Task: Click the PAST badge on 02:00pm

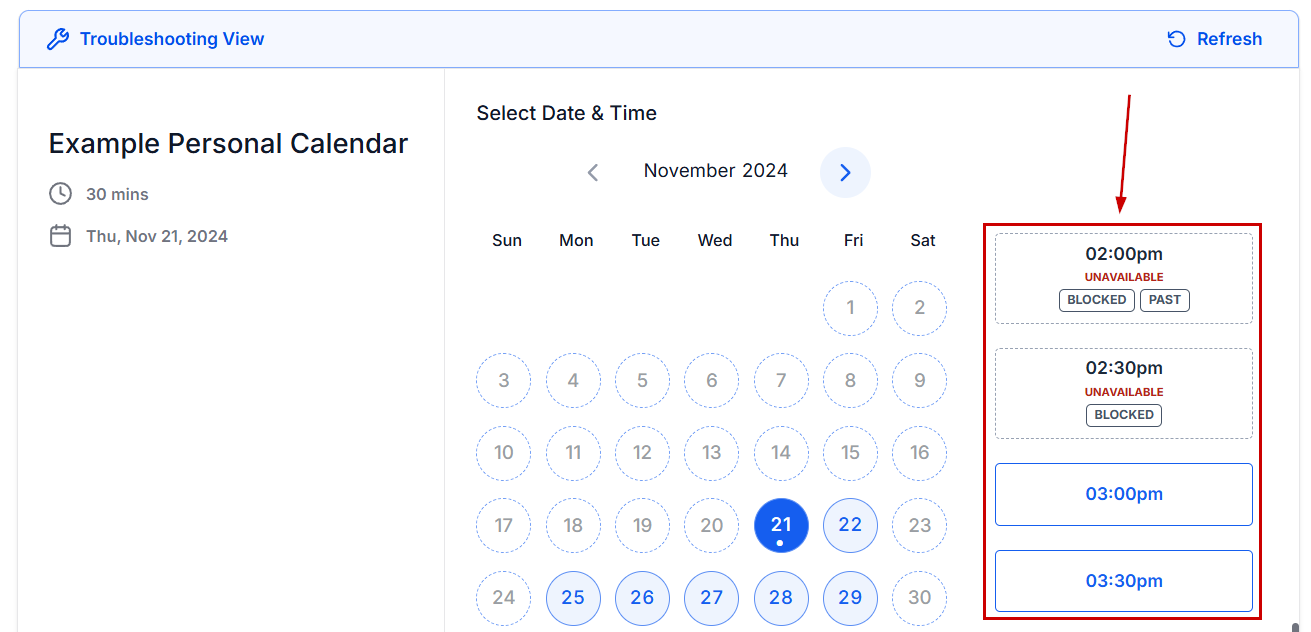Action: point(1164,300)
